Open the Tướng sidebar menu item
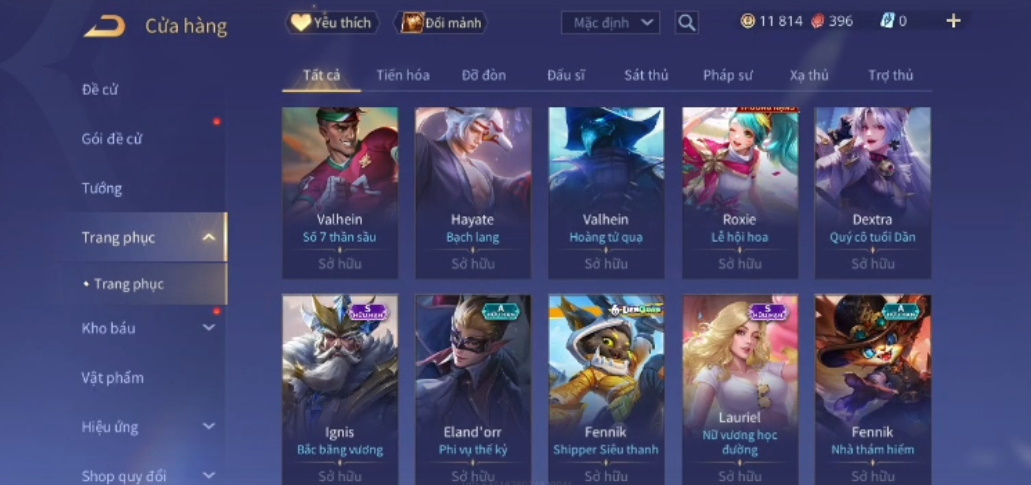The image size is (1031, 485). tap(101, 189)
